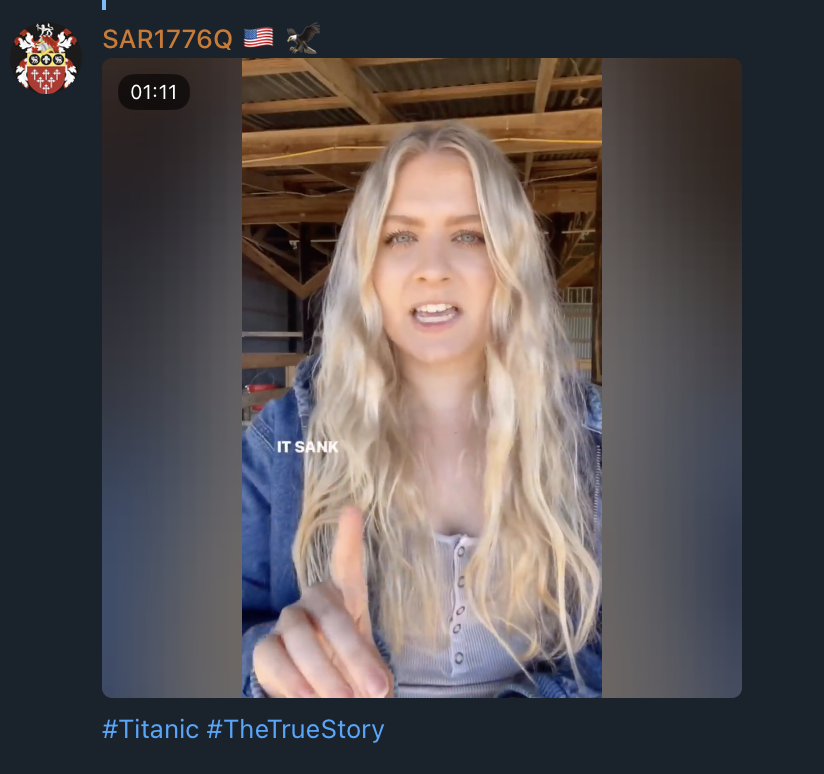
Task: Open the SAR1776Q sender profile name
Action: click(167, 39)
